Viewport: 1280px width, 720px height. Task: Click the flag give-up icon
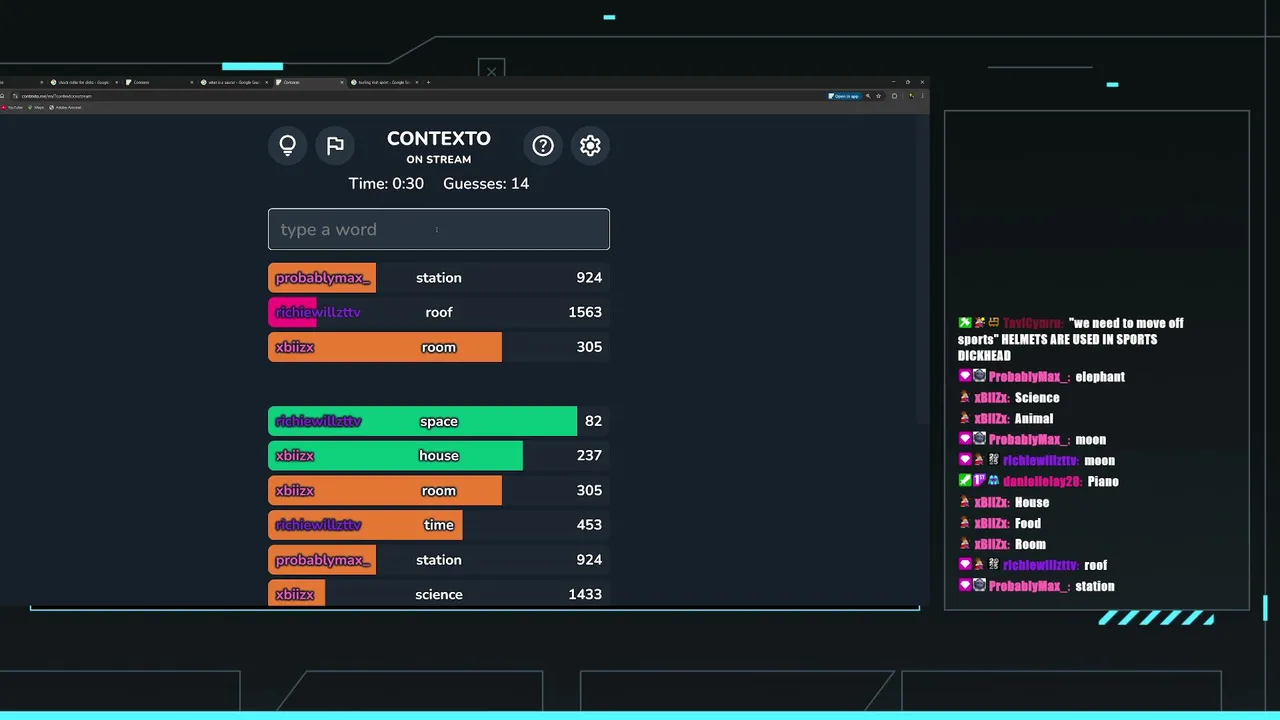tap(336, 146)
